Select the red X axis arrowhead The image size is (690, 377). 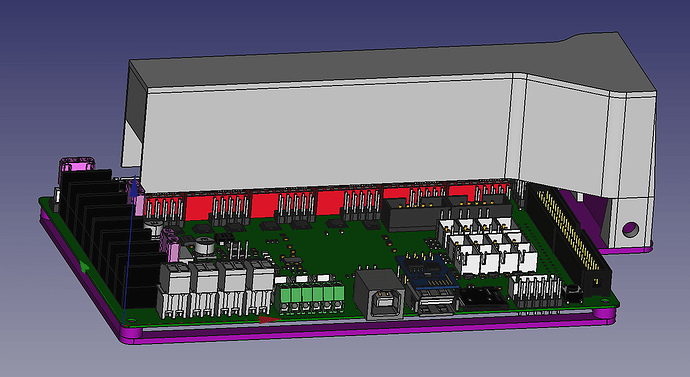pyautogui.click(x=268, y=320)
